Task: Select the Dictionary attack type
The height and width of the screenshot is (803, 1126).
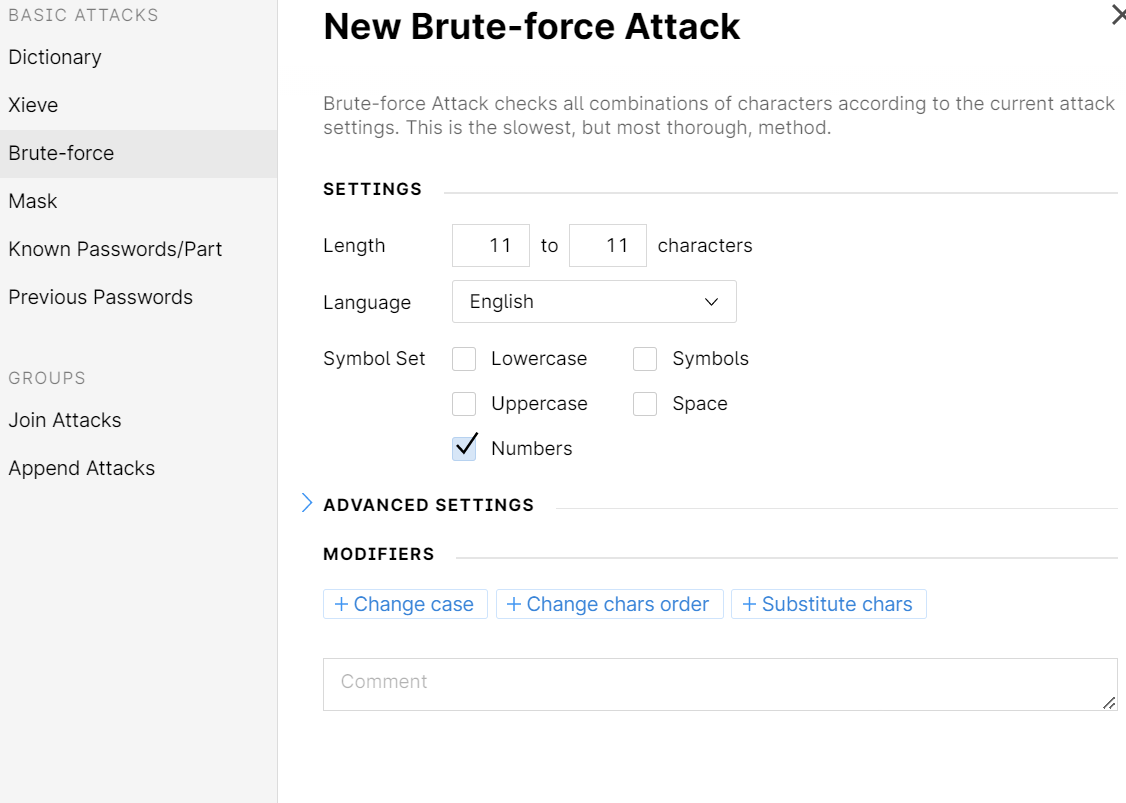Action: pyautogui.click(x=55, y=57)
